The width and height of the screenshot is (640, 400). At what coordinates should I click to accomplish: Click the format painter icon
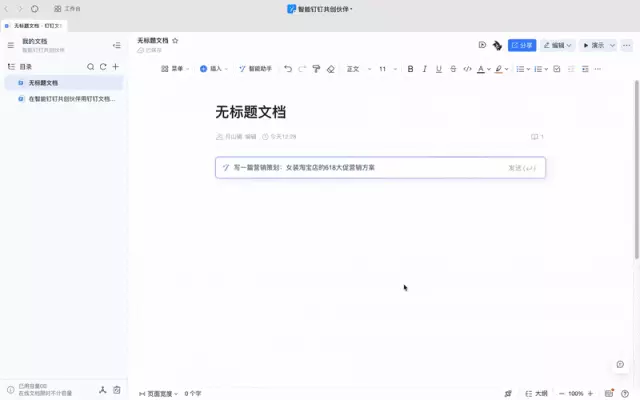point(316,69)
